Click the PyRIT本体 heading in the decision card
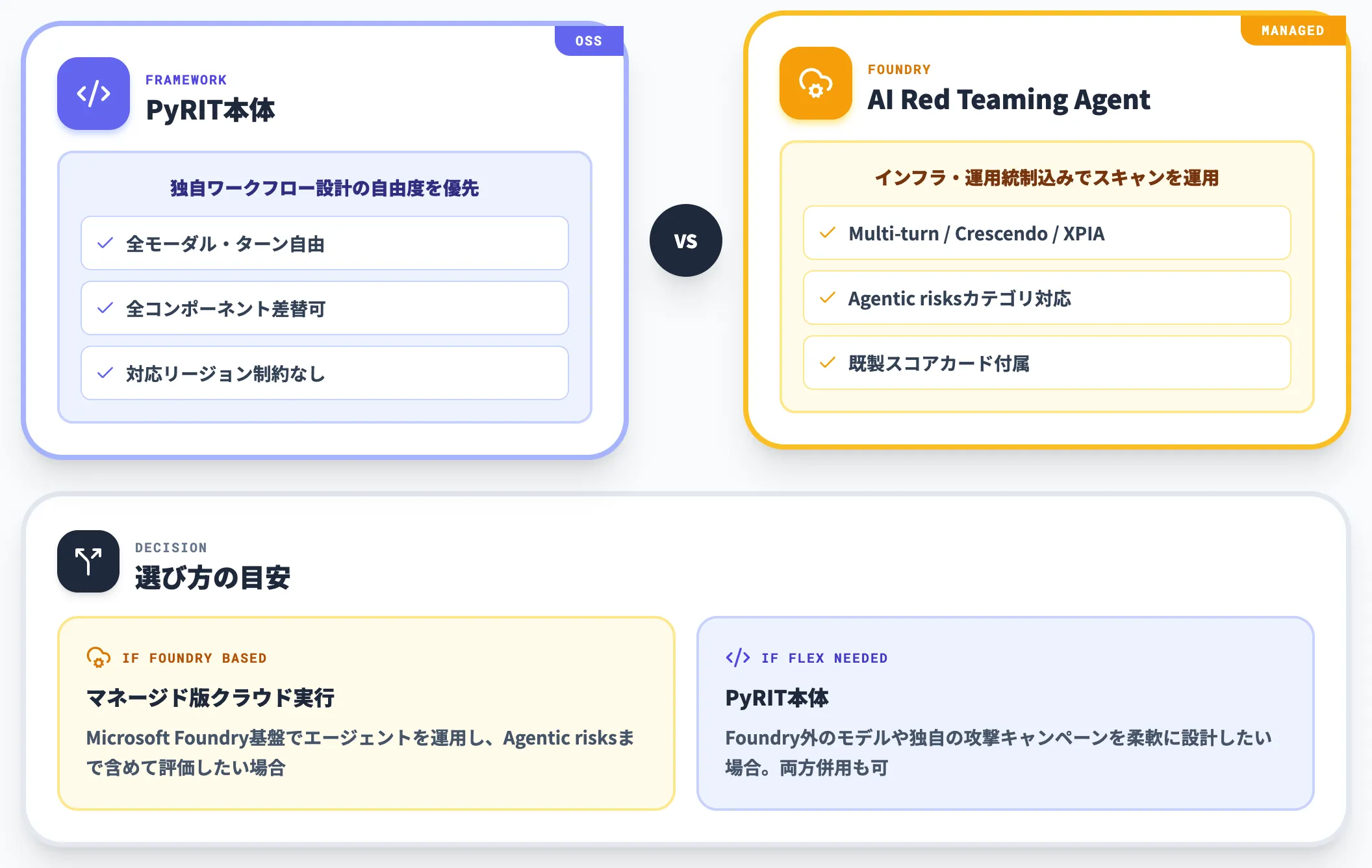The width and height of the screenshot is (1372, 868). pos(777,698)
